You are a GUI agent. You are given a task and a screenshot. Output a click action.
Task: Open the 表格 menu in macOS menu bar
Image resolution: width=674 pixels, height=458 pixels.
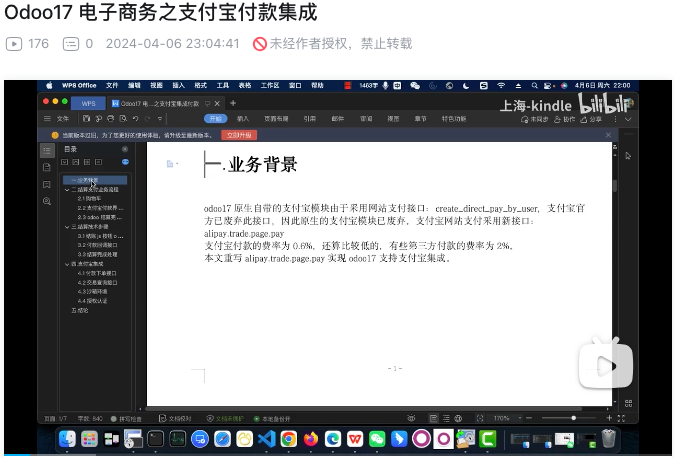click(x=245, y=86)
